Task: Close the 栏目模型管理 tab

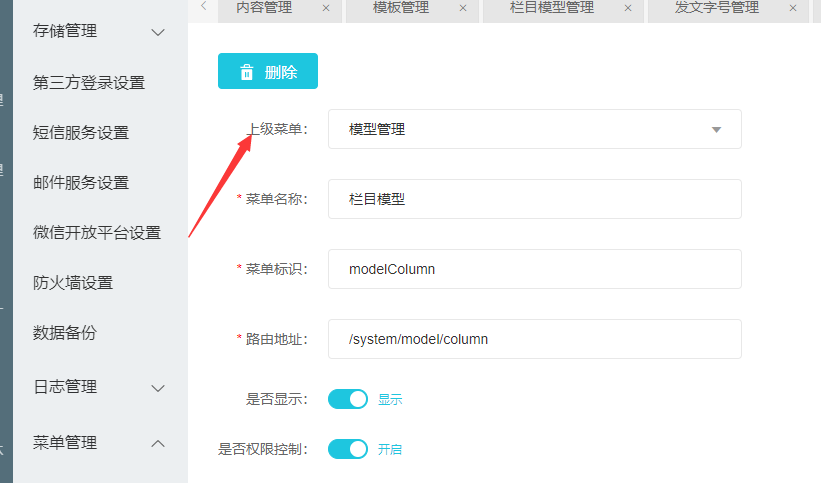Action: tap(628, 8)
